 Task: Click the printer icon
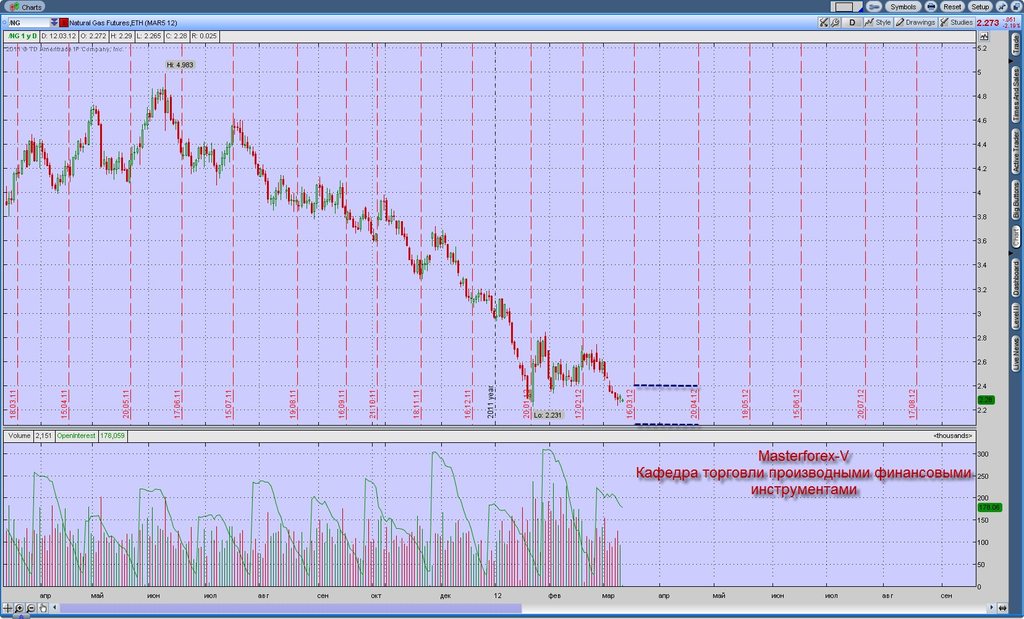[x=931, y=7]
